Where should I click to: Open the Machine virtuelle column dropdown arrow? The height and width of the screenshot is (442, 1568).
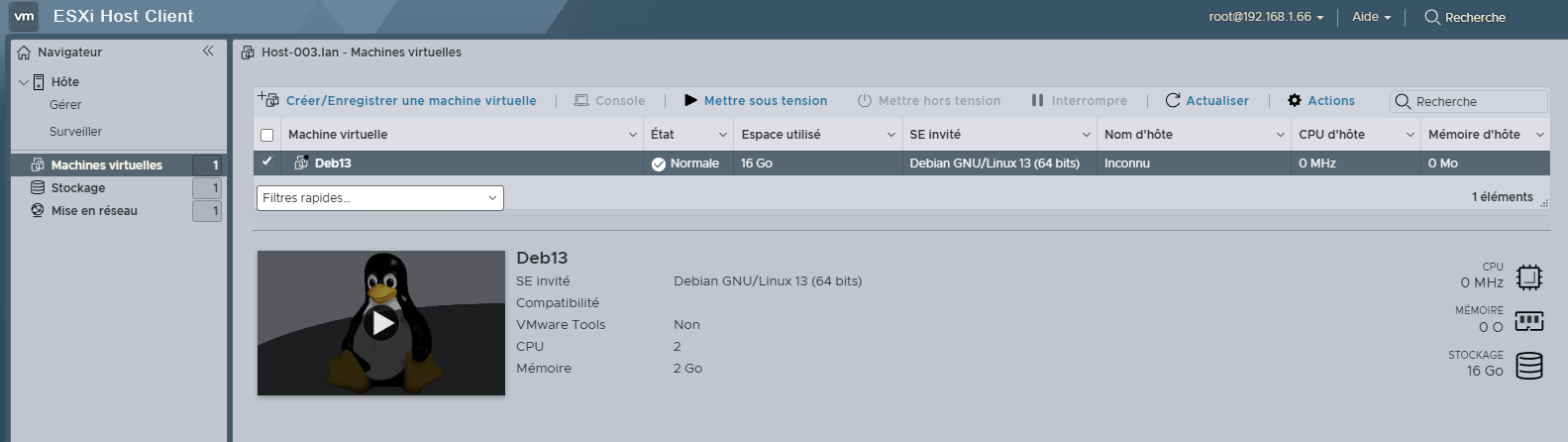[x=633, y=135]
